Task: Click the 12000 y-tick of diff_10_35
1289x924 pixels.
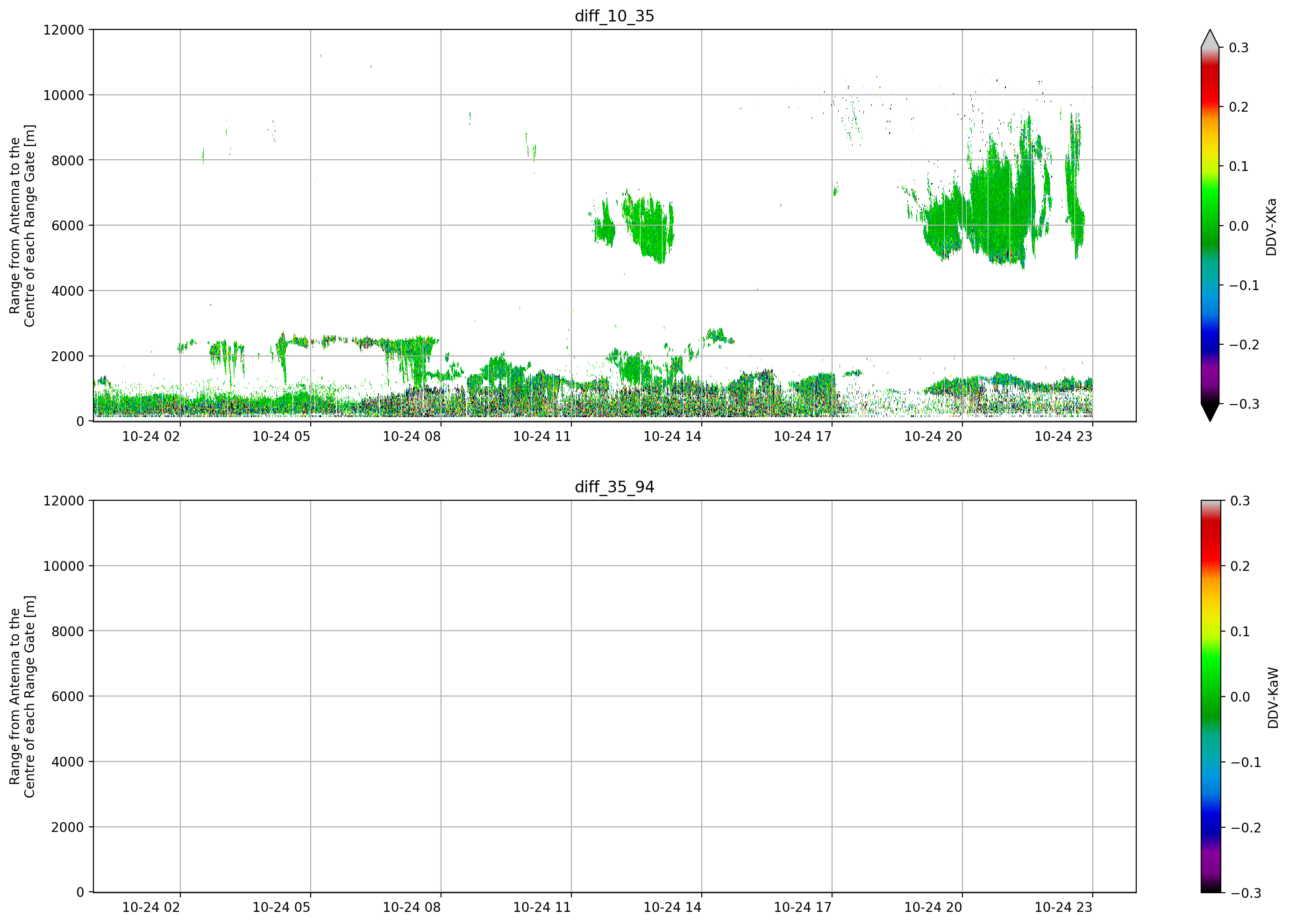Action: pyautogui.click(x=64, y=29)
